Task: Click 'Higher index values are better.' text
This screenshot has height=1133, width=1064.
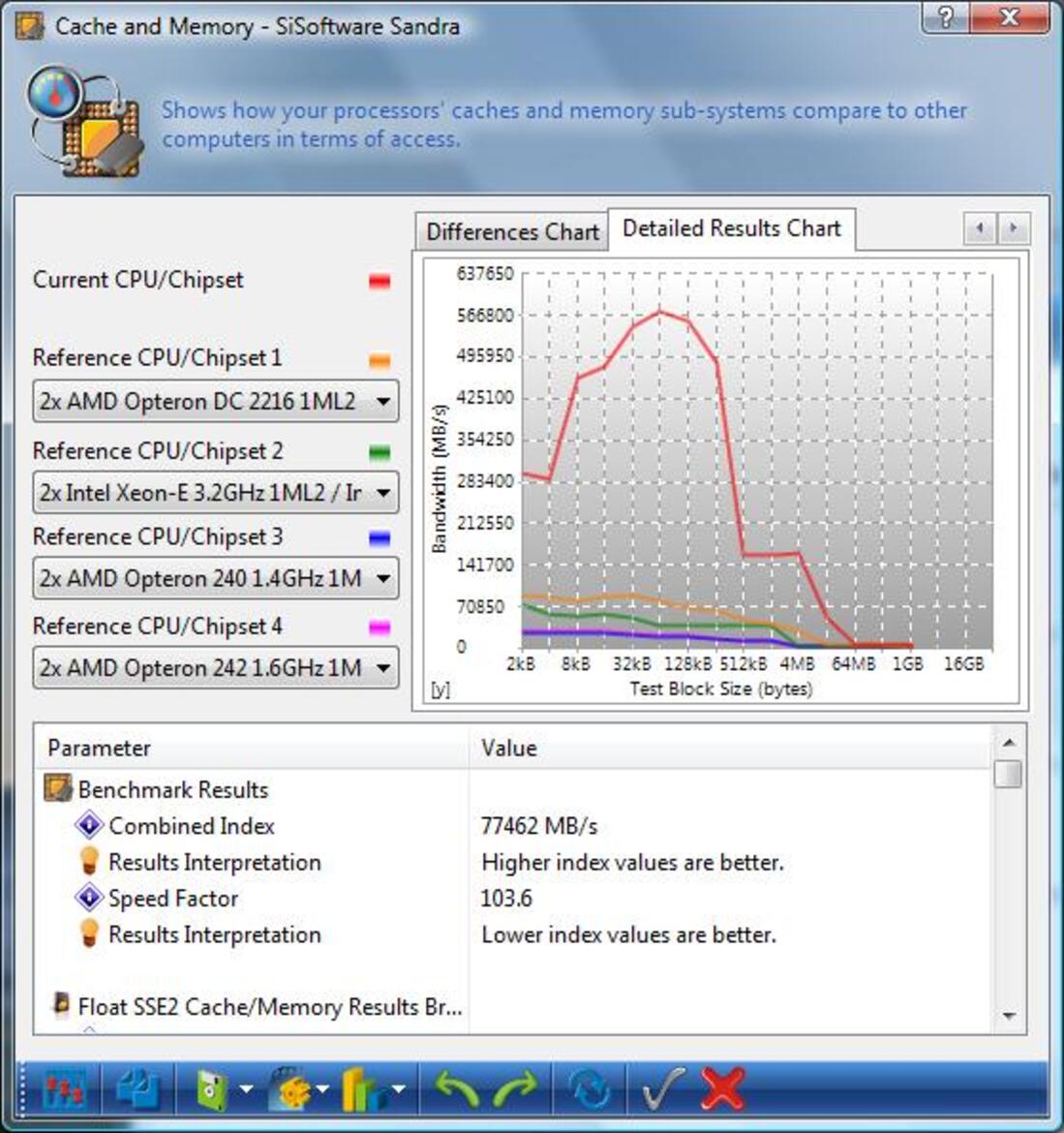Action: pos(632,862)
